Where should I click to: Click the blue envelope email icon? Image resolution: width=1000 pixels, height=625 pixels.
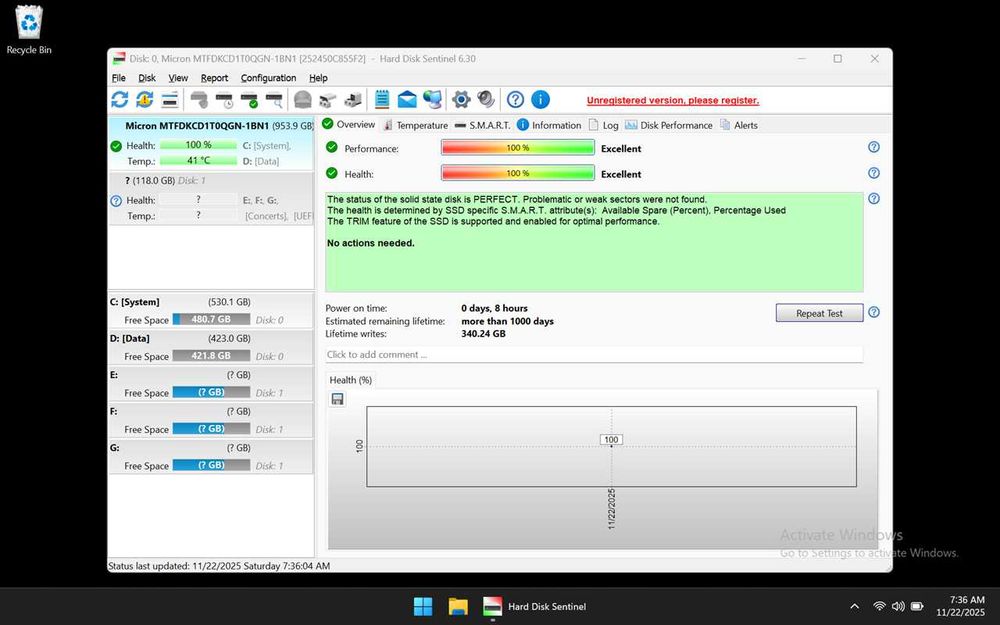407,99
